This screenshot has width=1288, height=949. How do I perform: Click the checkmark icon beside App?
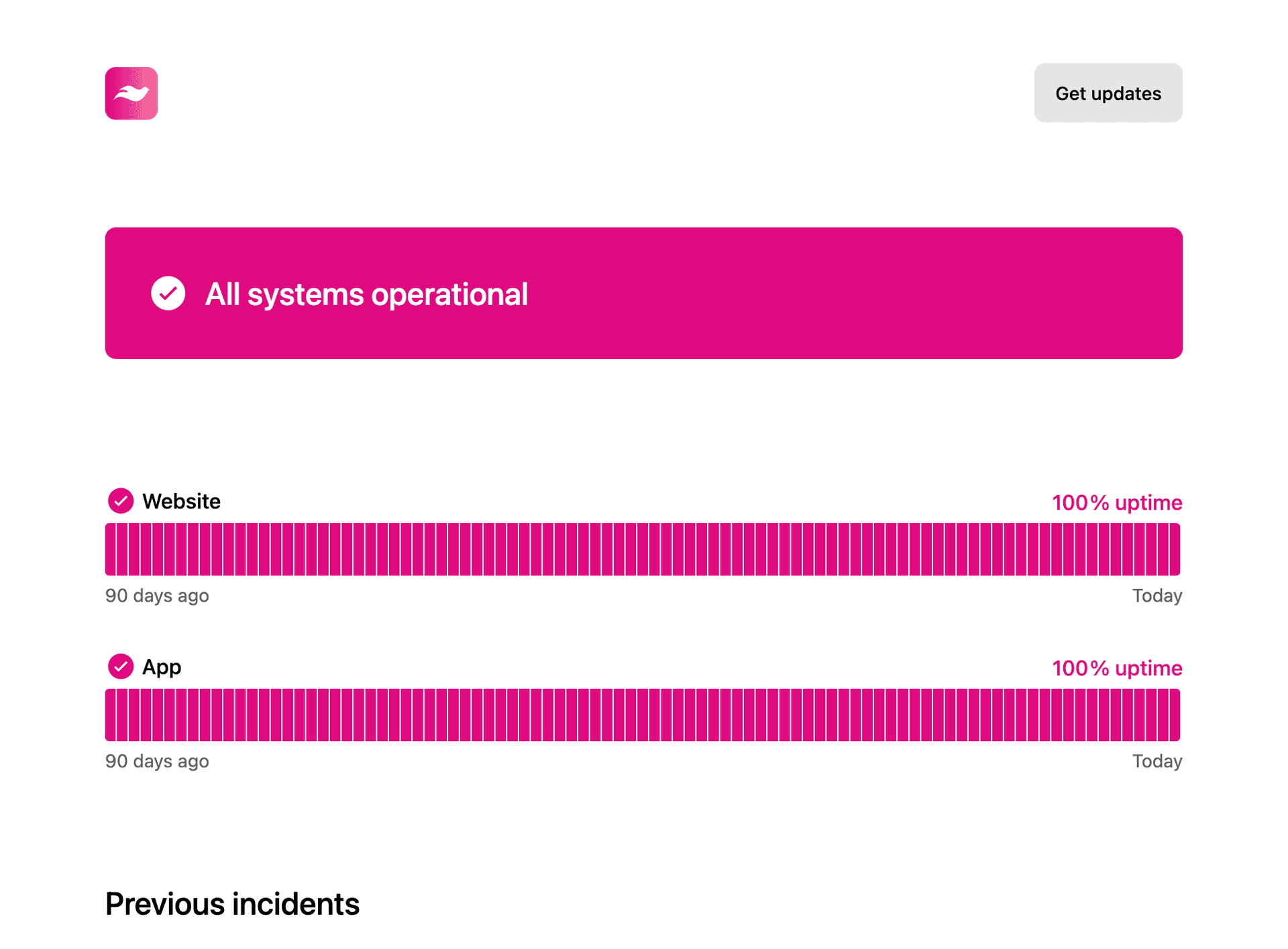pyautogui.click(x=121, y=667)
